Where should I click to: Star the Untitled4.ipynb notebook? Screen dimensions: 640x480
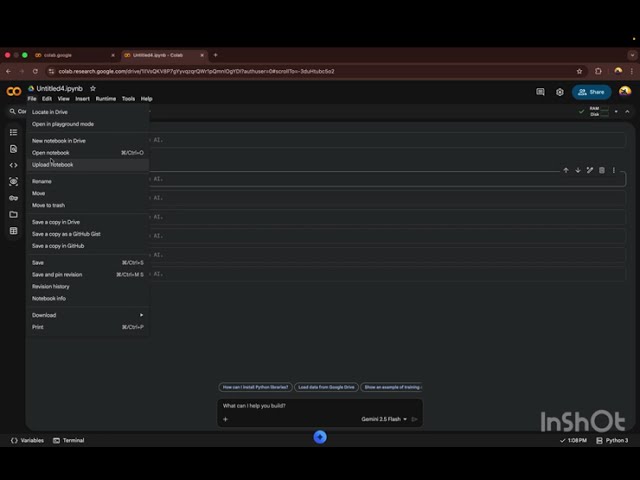(x=93, y=88)
